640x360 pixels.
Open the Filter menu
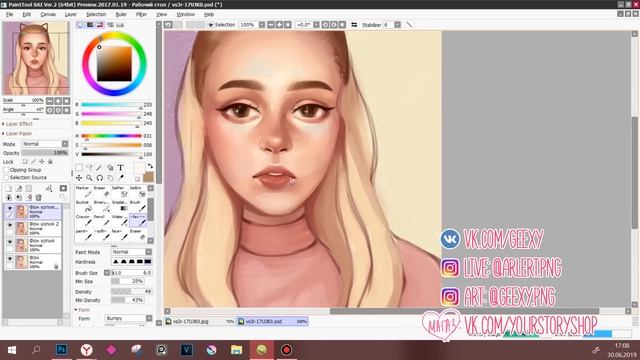point(141,14)
